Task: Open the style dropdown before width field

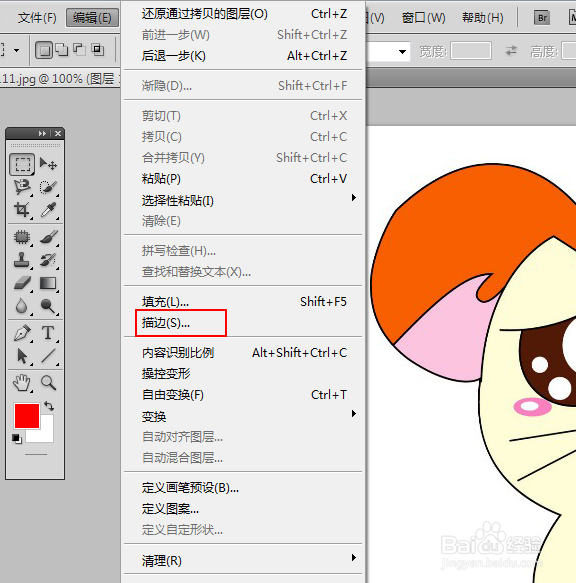Action: pyautogui.click(x=402, y=52)
